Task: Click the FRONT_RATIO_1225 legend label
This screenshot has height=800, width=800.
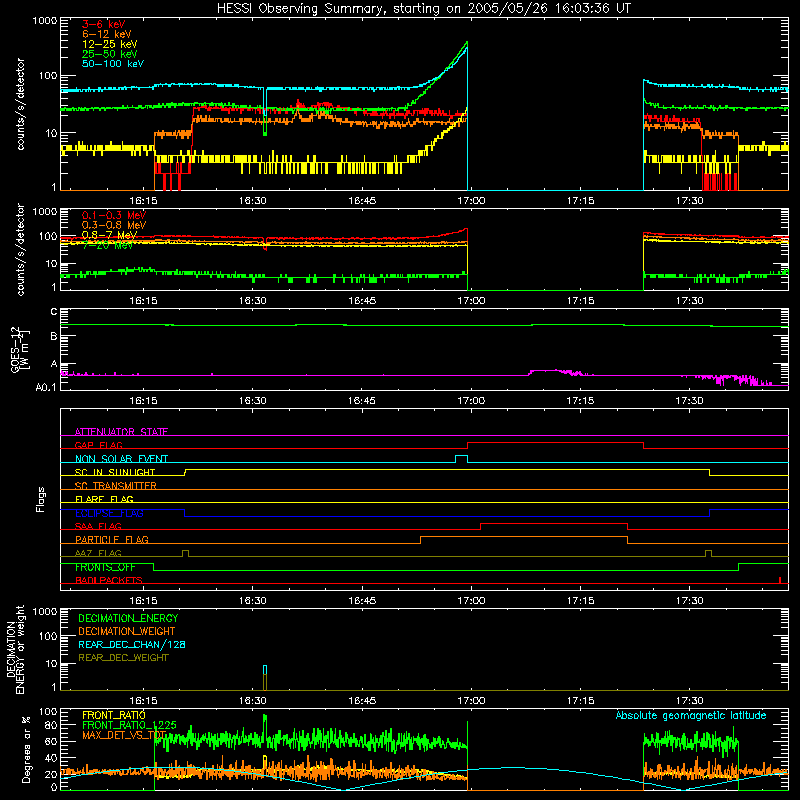Action: (x=129, y=725)
